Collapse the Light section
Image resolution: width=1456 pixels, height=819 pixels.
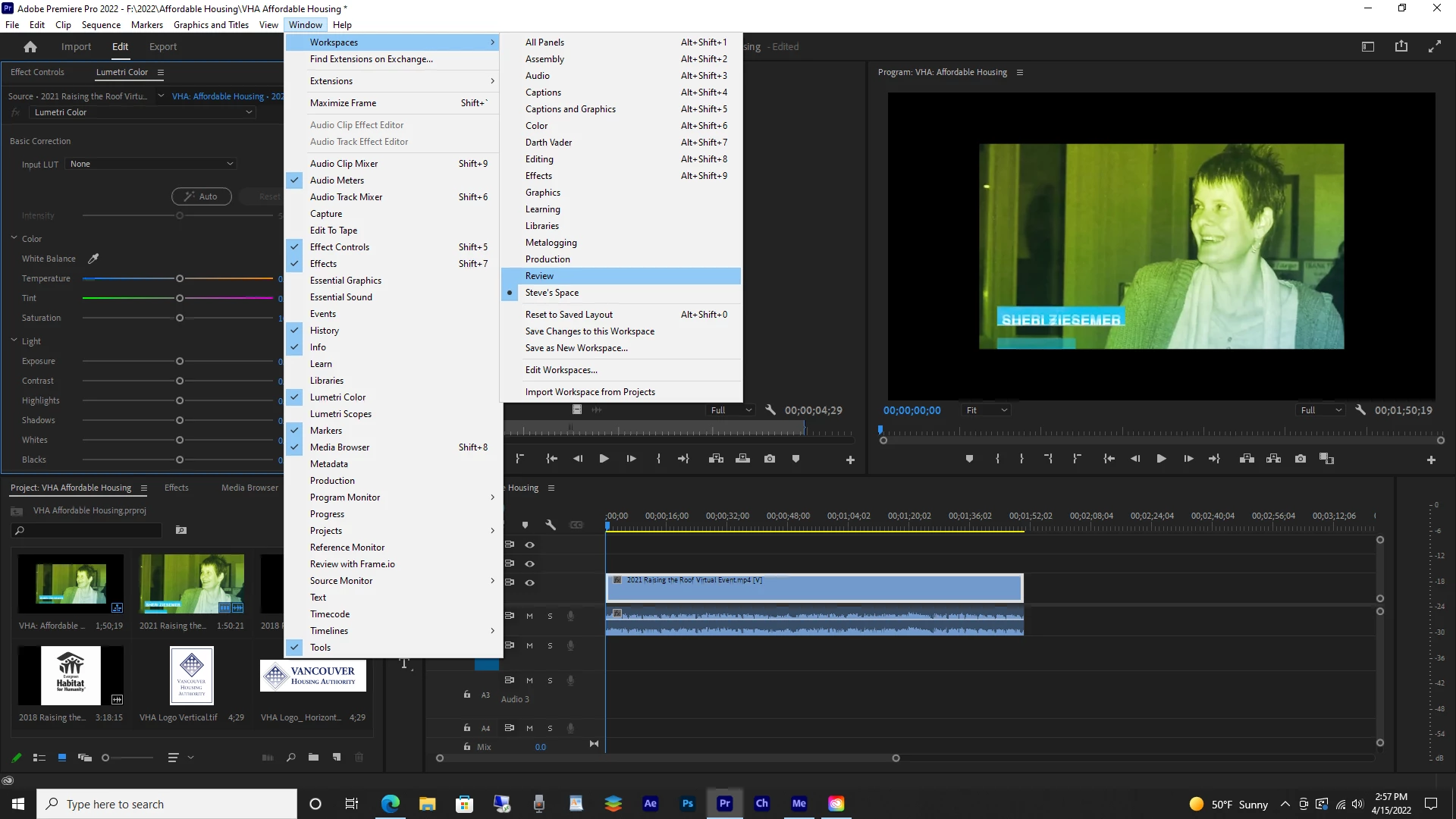pos(14,341)
